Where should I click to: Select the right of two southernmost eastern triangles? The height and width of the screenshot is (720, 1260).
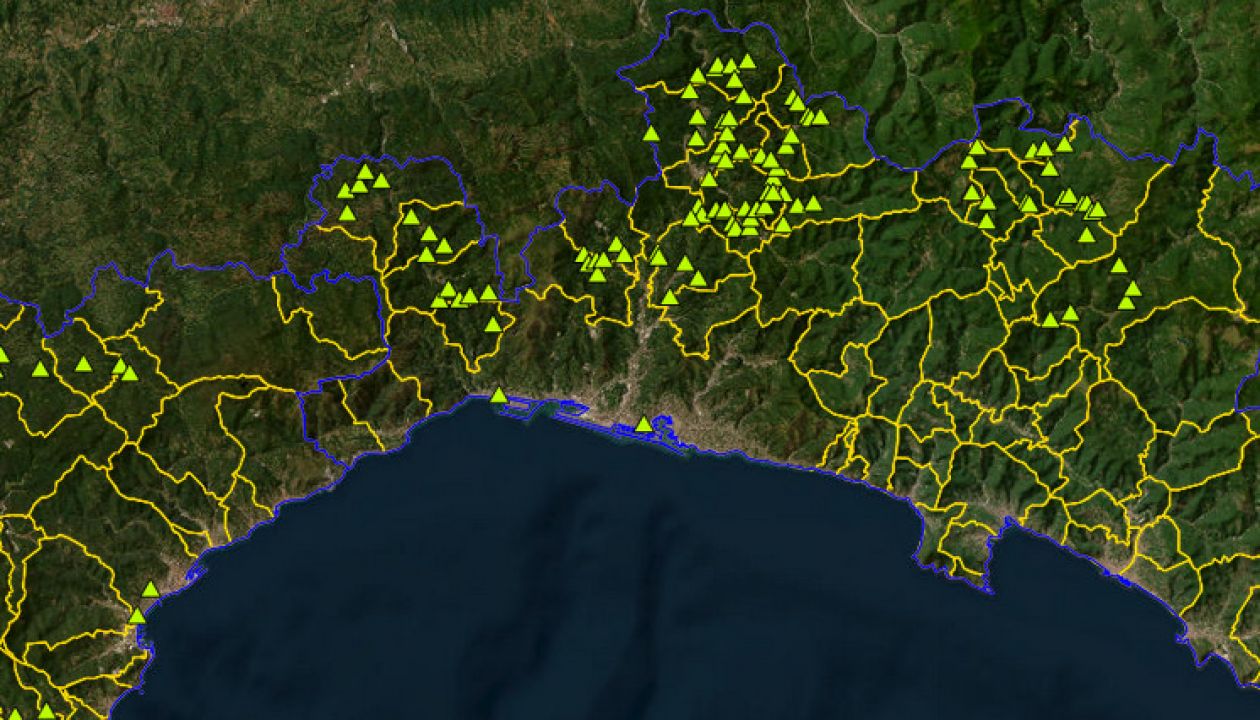(1070, 314)
